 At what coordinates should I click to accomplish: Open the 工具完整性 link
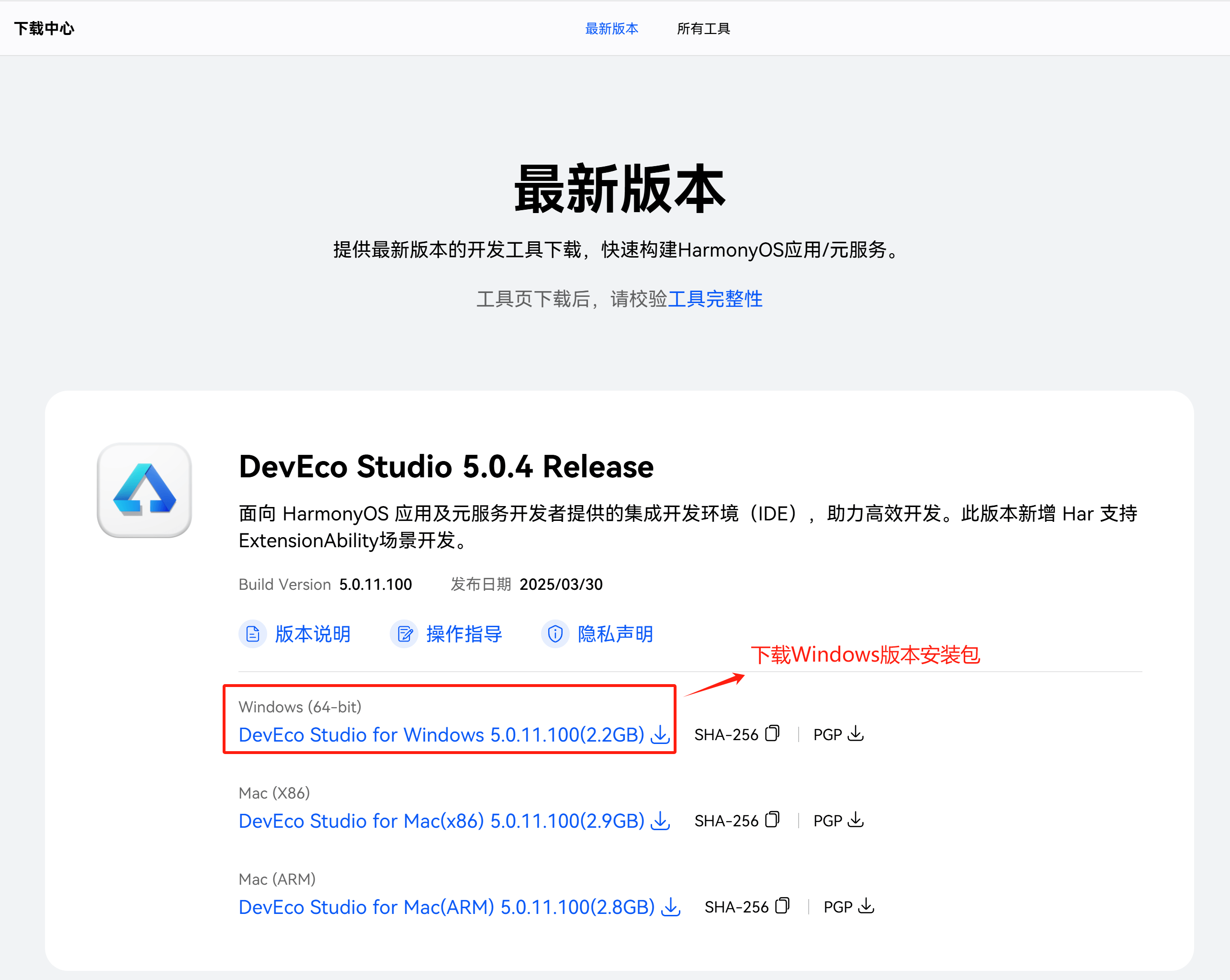coord(715,299)
